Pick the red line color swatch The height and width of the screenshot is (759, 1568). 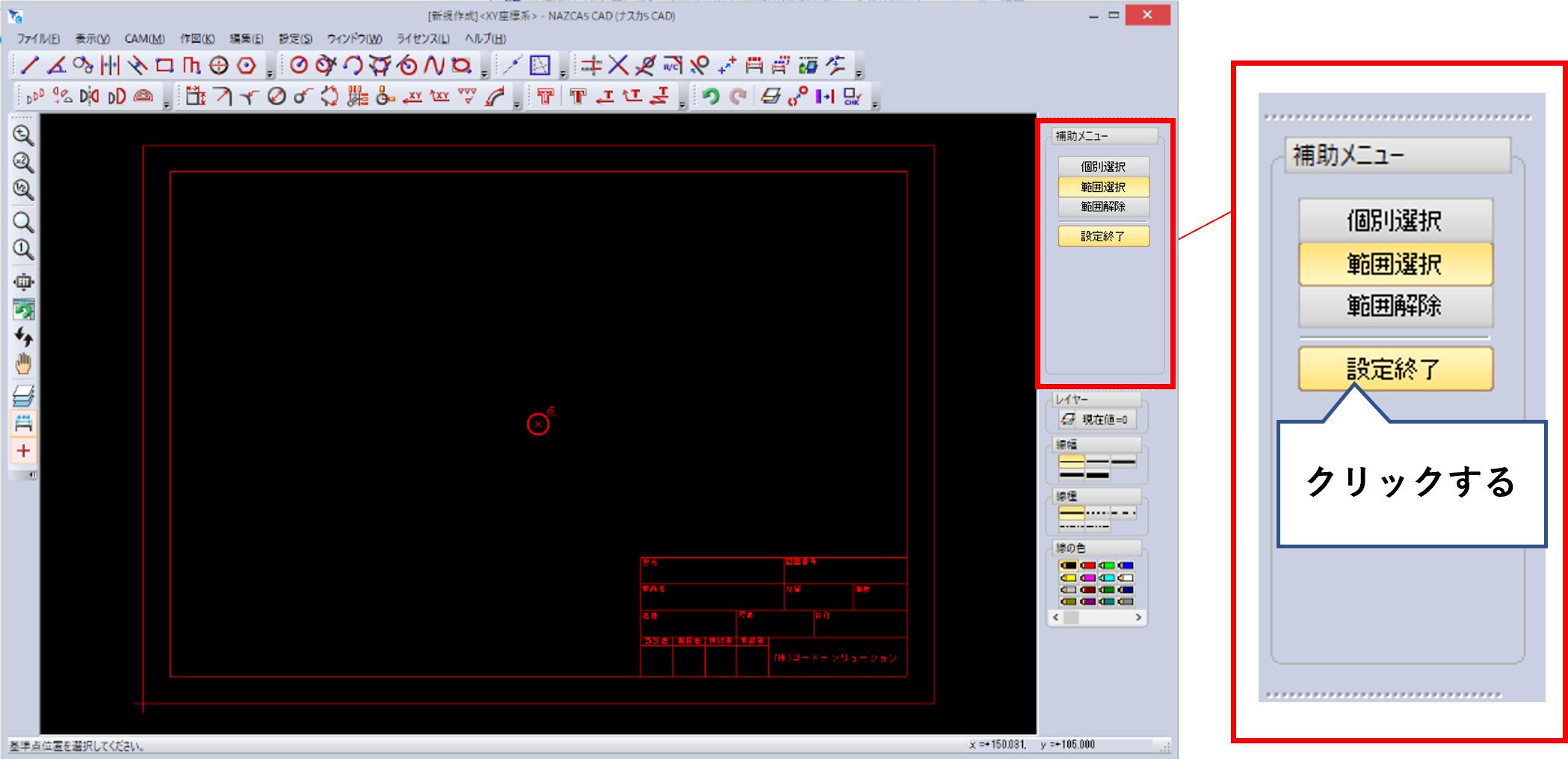coord(1087,566)
